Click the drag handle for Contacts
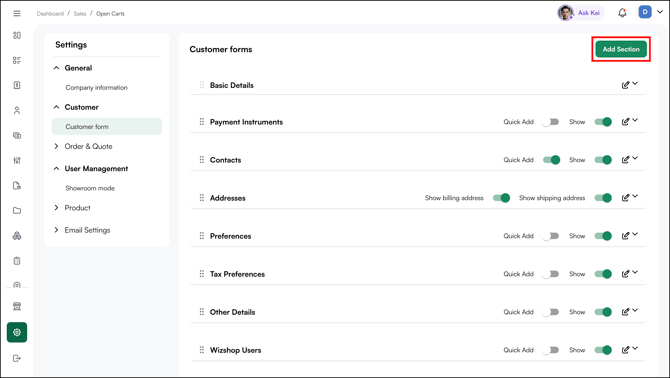 202,160
